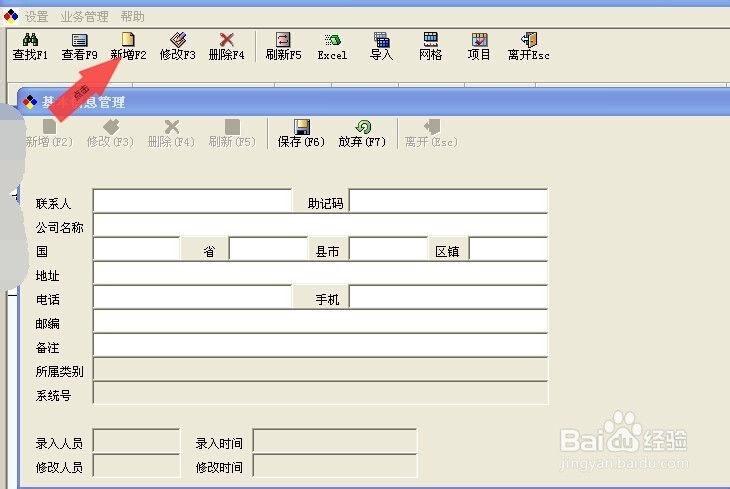
Task: Click the 联系人 input field
Action: pos(193,201)
